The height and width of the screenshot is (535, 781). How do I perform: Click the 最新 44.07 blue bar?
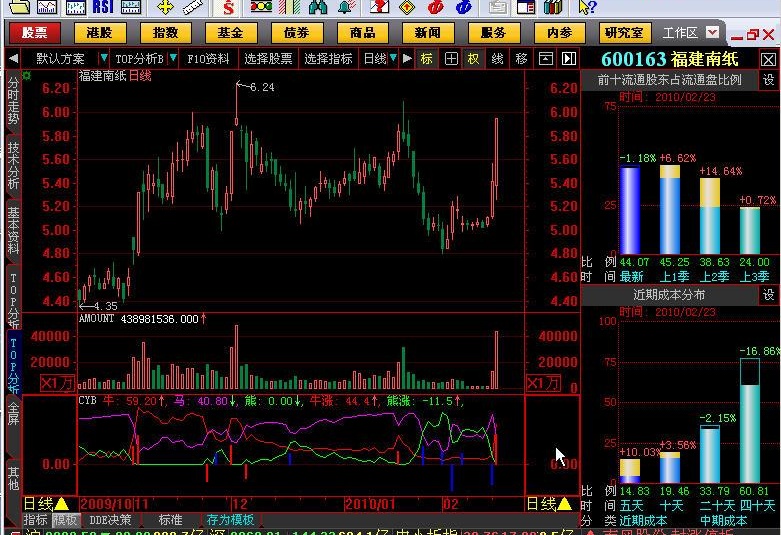(630, 210)
